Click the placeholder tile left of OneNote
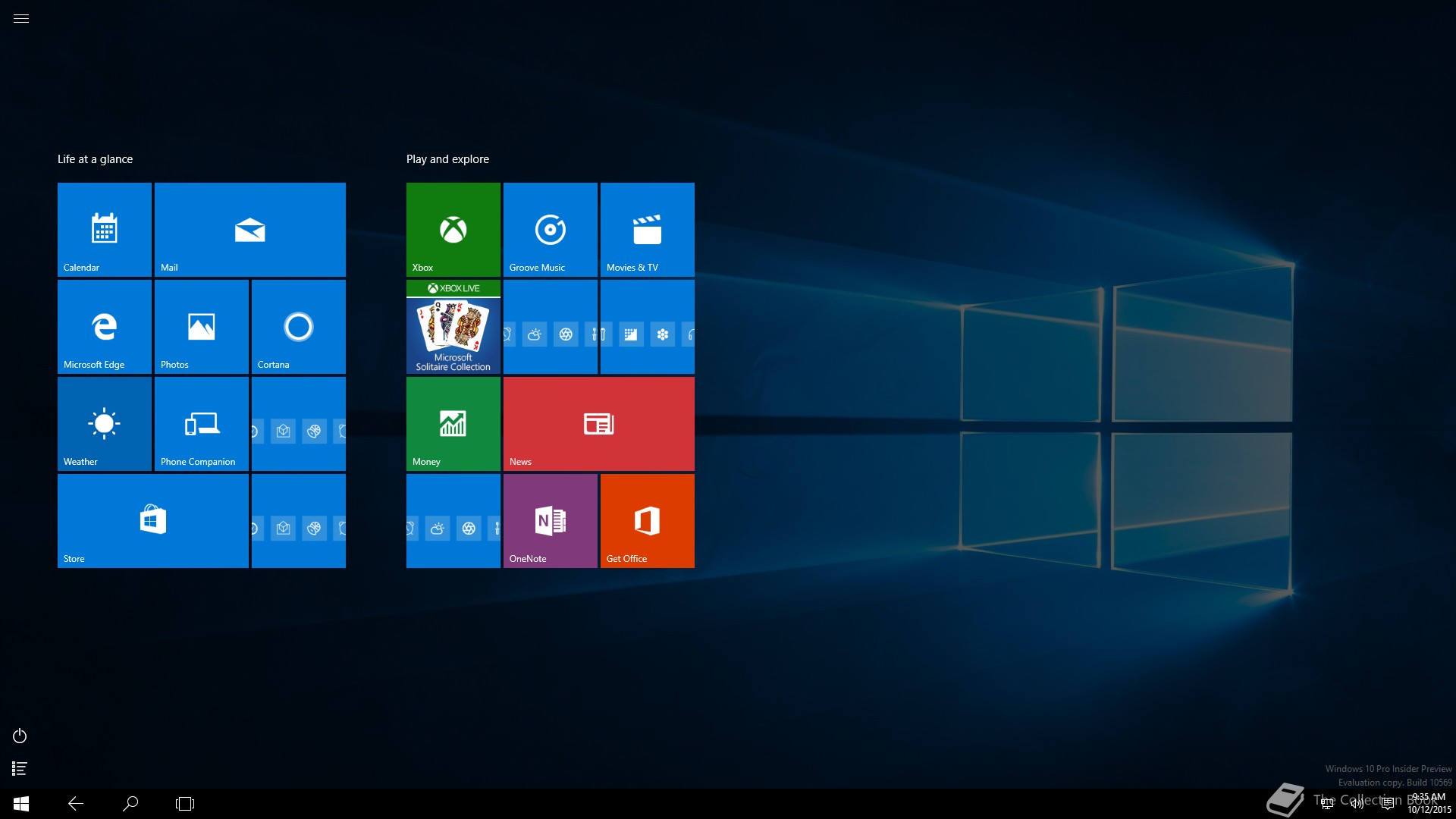1456x819 pixels. coord(453,521)
